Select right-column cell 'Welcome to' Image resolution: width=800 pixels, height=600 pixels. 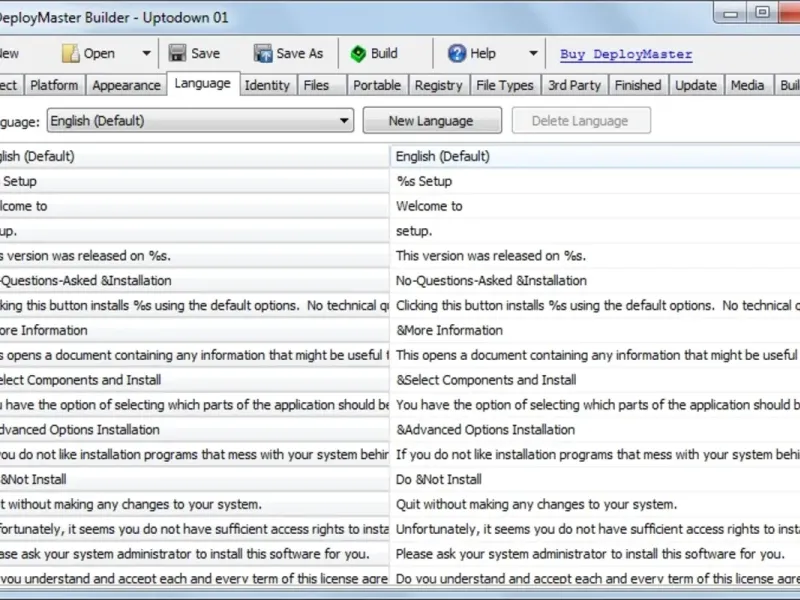tap(595, 206)
